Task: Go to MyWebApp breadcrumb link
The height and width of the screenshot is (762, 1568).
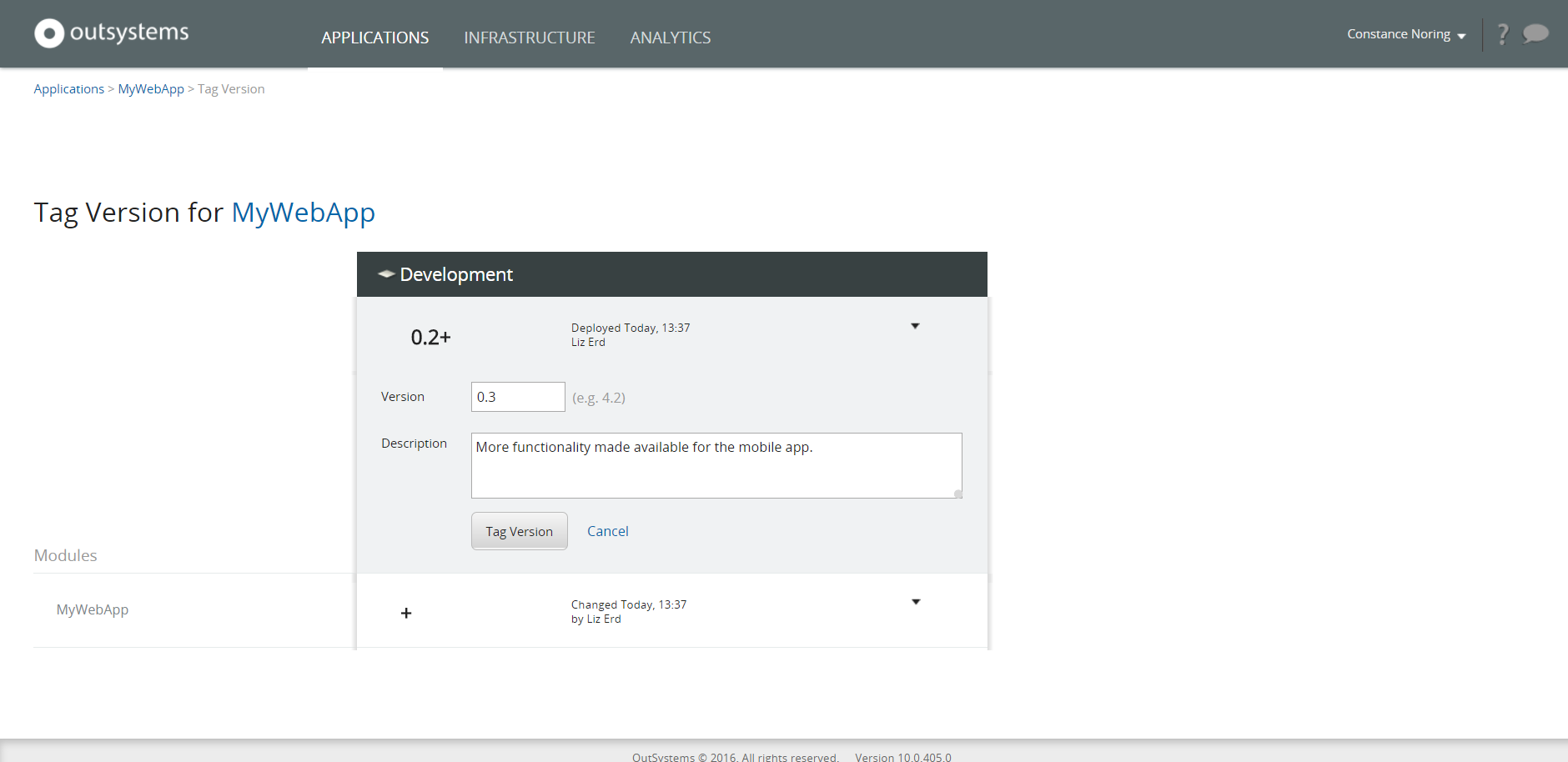Action: (151, 89)
